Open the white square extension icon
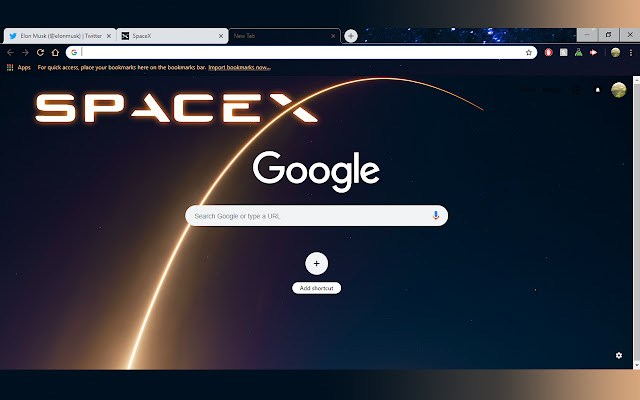Image resolution: width=640 pixels, height=400 pixels. tap(564, 52)
